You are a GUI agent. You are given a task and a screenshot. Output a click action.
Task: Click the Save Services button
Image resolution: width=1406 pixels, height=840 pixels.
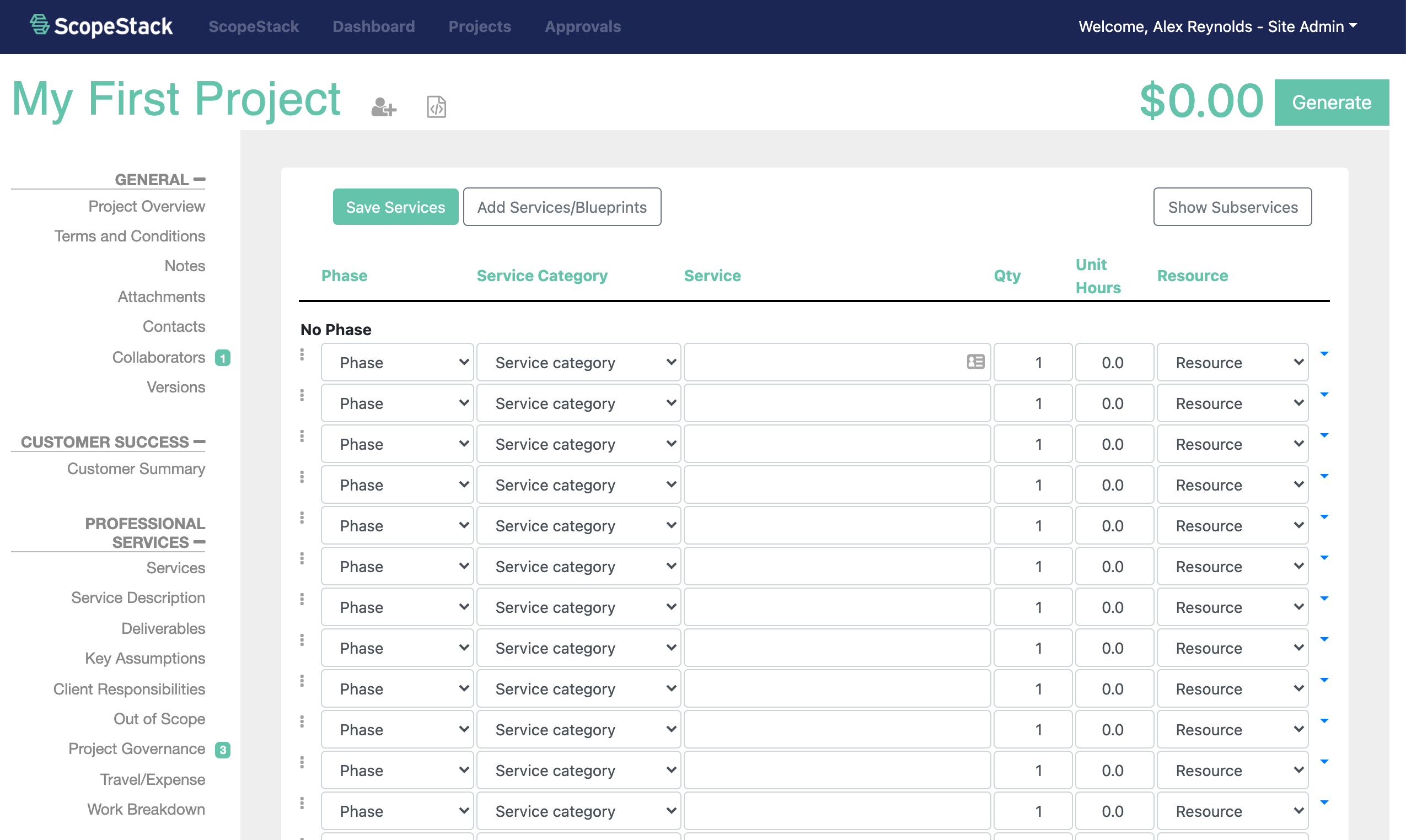[x=395, y=207]
